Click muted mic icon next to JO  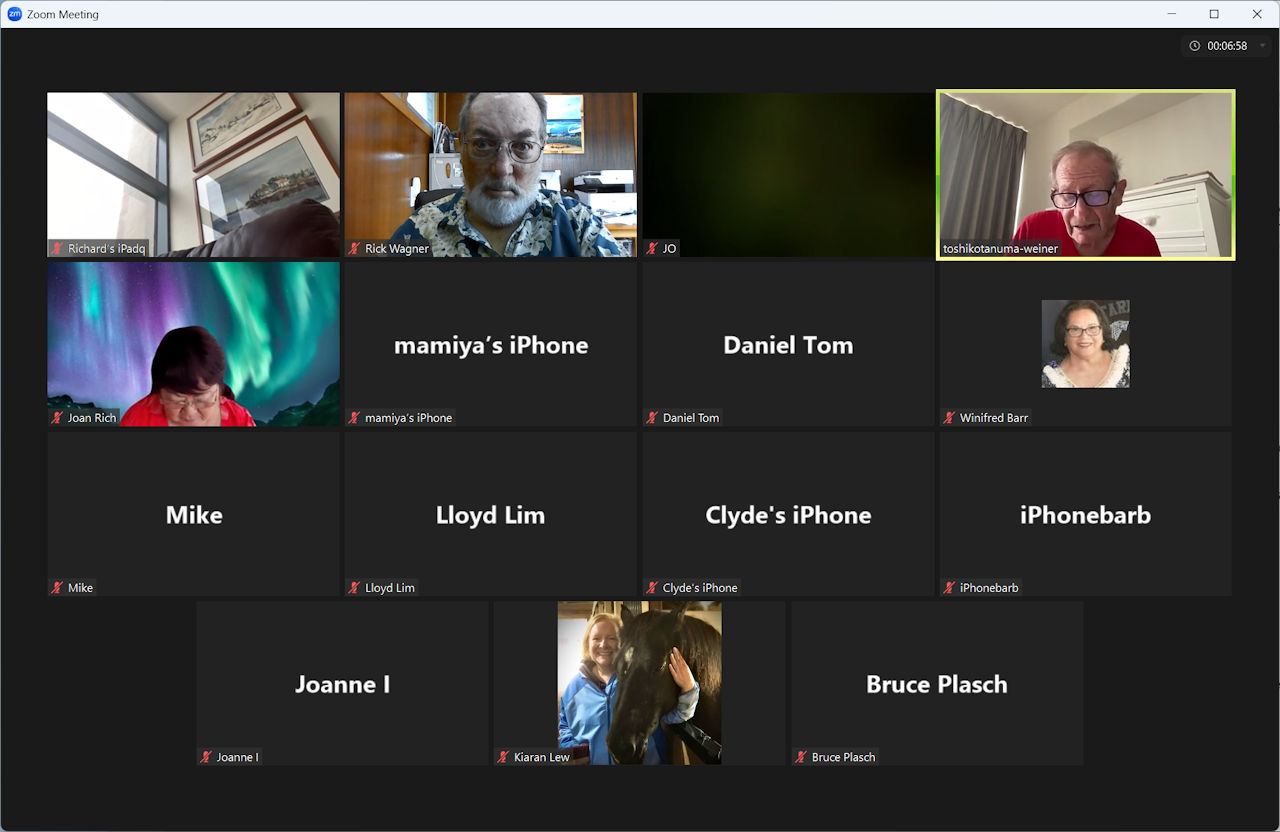(653, 248)
